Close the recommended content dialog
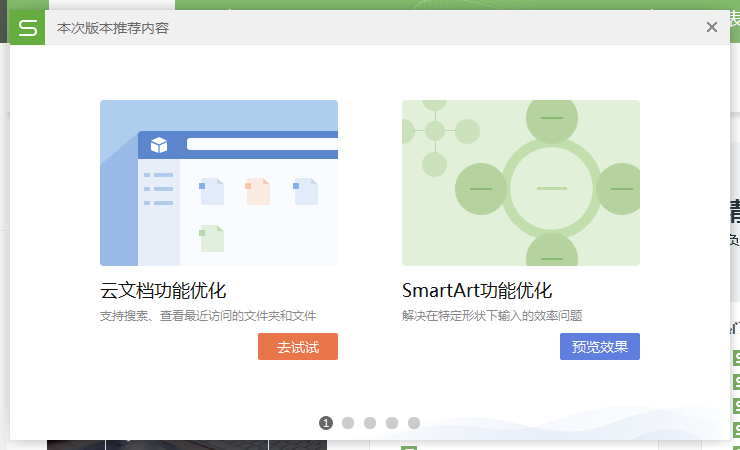The image size is (740, 450). pos(712,27)
